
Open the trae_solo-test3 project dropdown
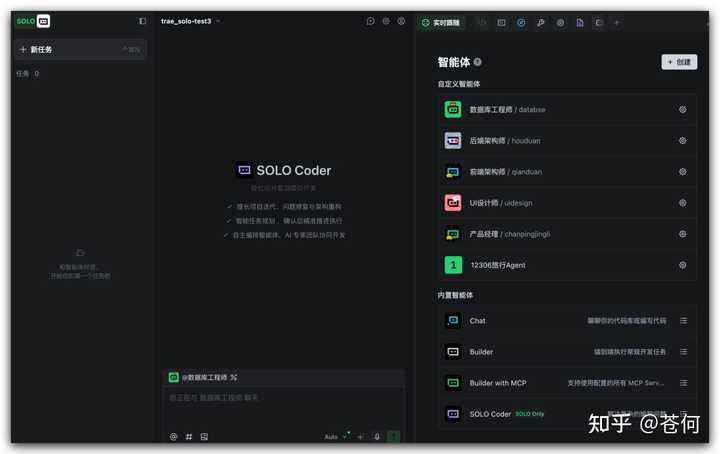[191, 21]
